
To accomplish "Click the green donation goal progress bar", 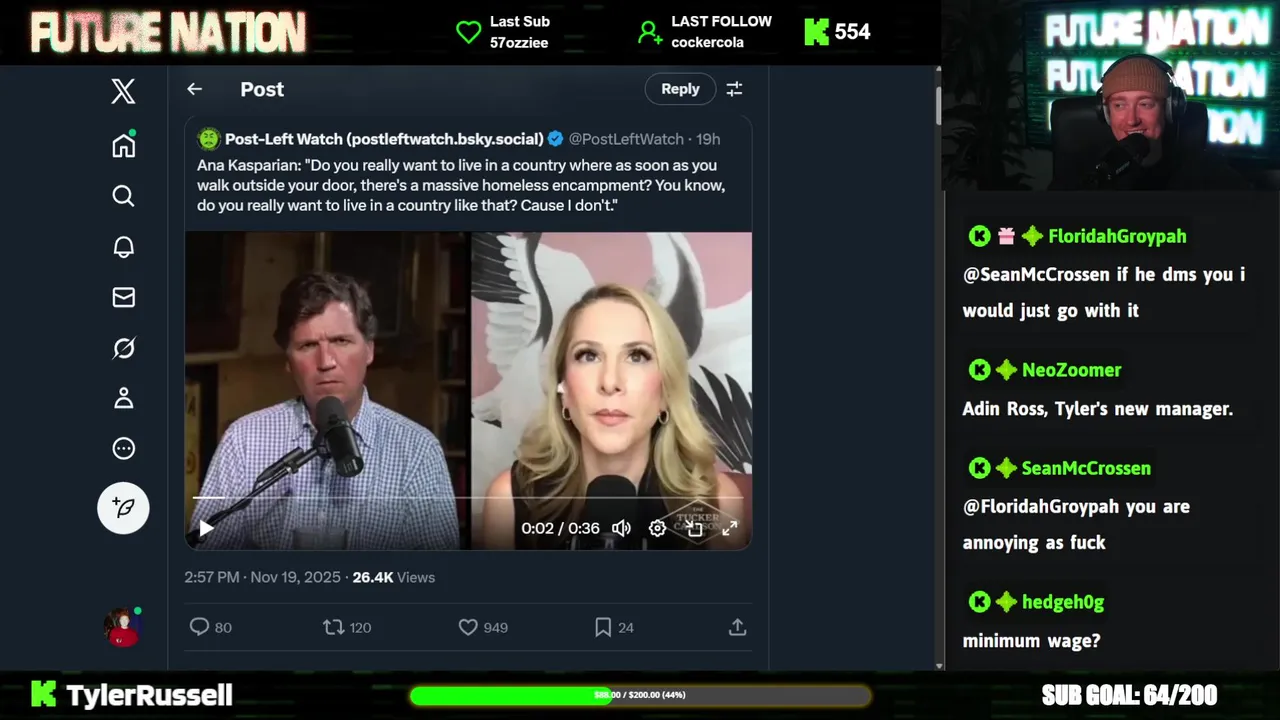I will 640,695.
